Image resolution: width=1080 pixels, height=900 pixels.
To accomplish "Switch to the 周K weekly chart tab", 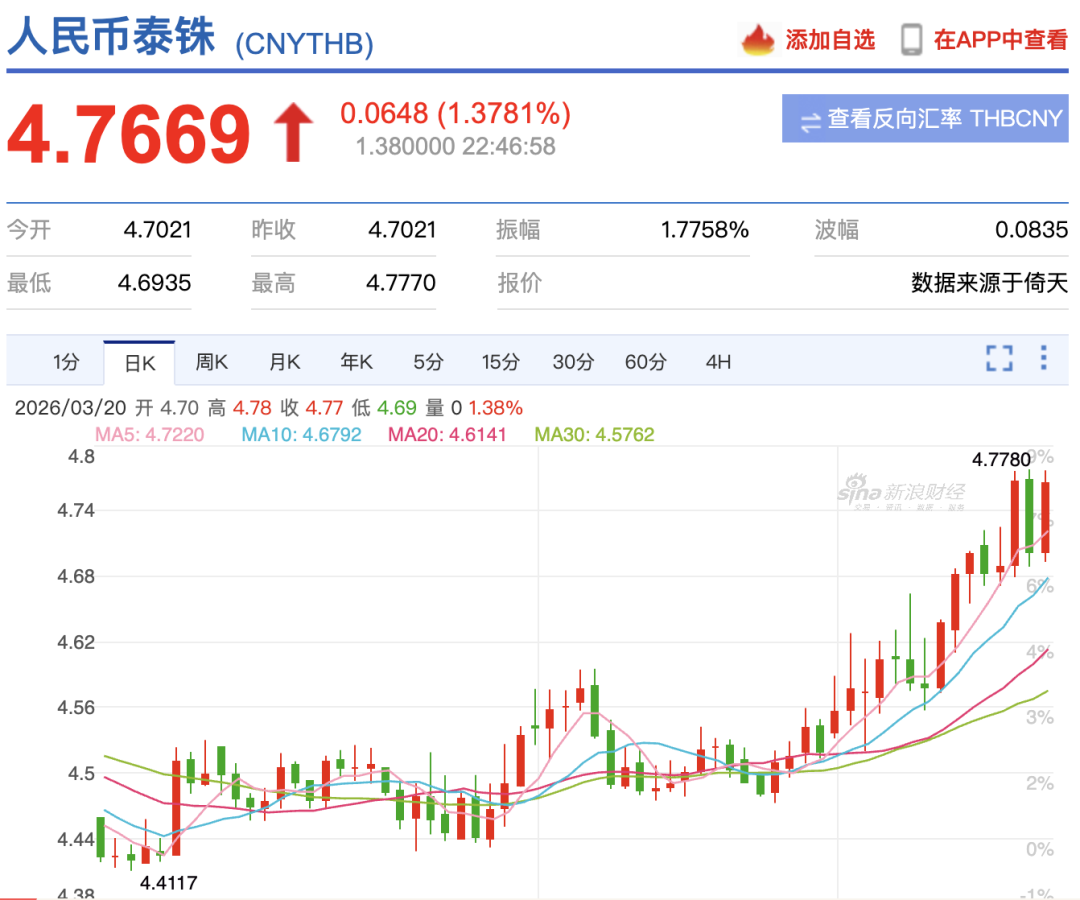I will pyautogui.click(x=211, y=362).
